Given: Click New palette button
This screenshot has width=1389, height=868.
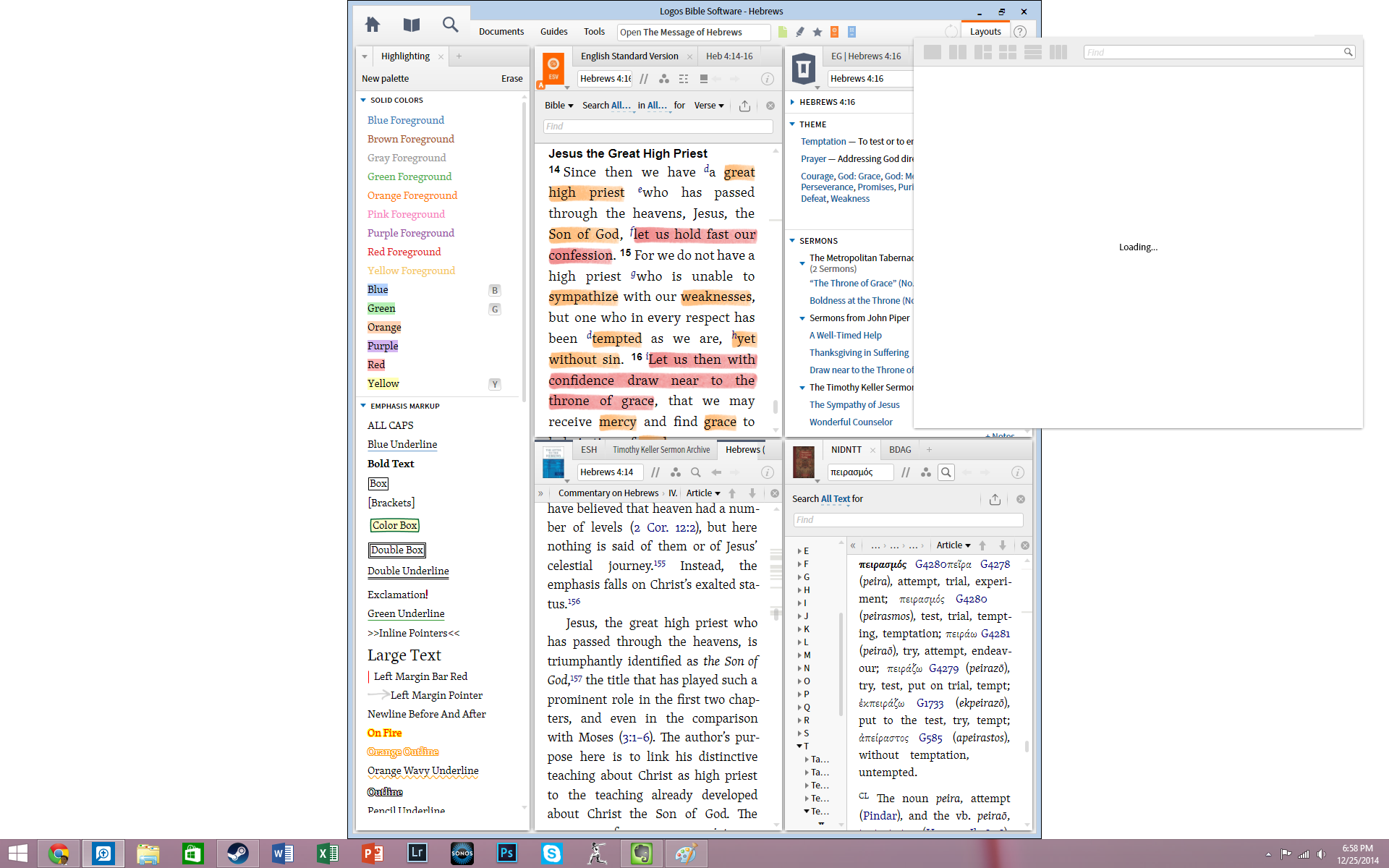Looking at the screenshot, I should click(385, 79).
